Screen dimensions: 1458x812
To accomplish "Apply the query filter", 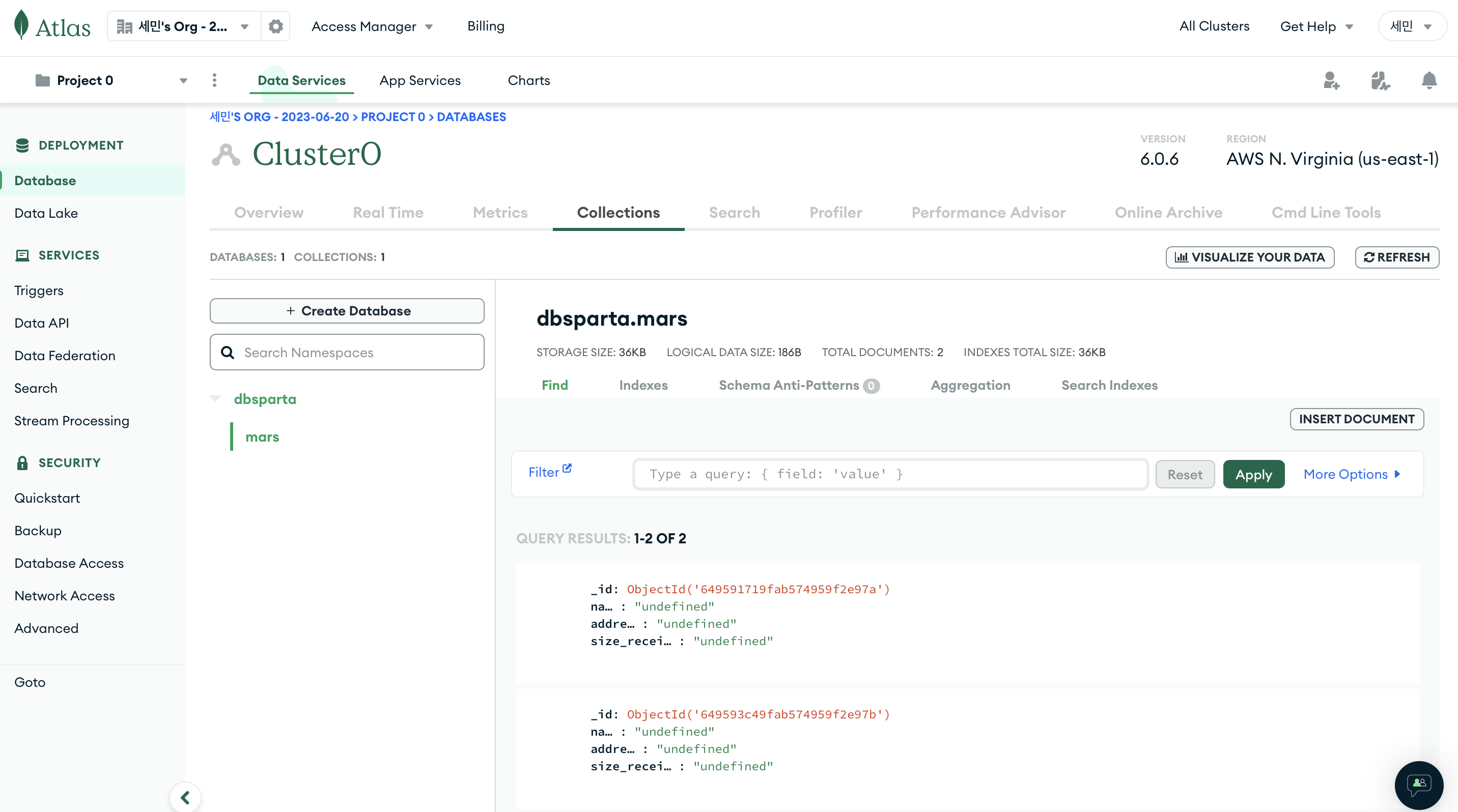I will 1254,474.
